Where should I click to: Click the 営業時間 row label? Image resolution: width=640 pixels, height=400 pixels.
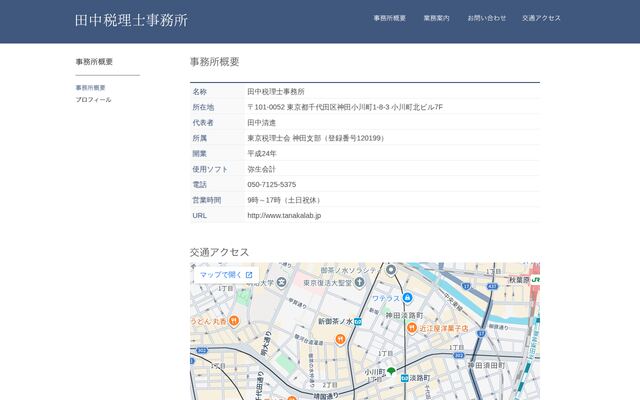pos(207,200)
